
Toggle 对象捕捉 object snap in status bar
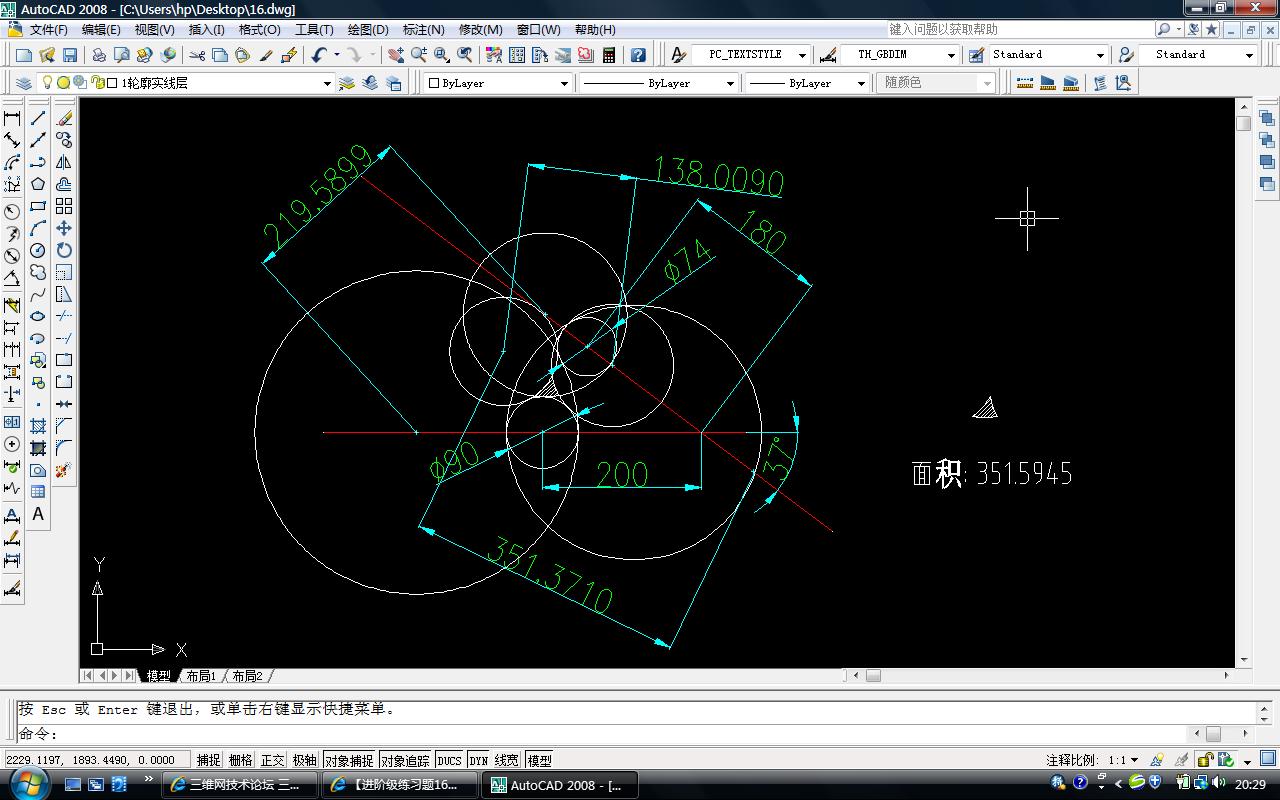349,760
